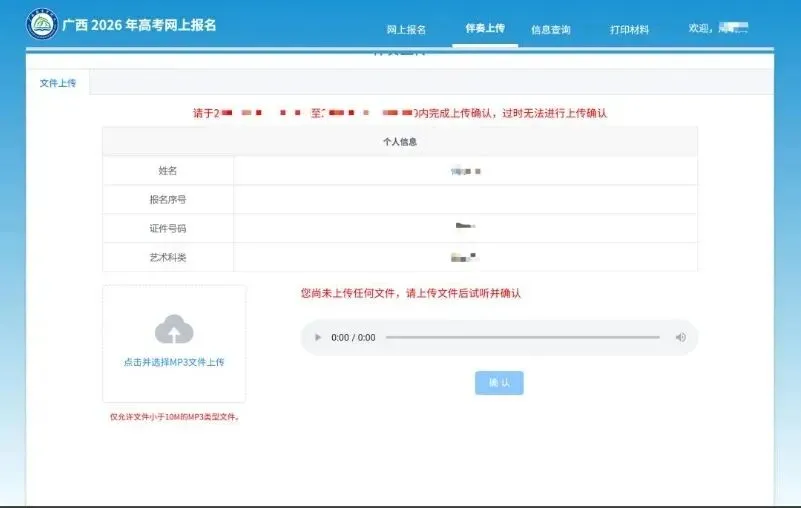Screen dimensions: 801x508
Task: Play the audio preview
Action: pyautogui.click(x=318, y=337)
